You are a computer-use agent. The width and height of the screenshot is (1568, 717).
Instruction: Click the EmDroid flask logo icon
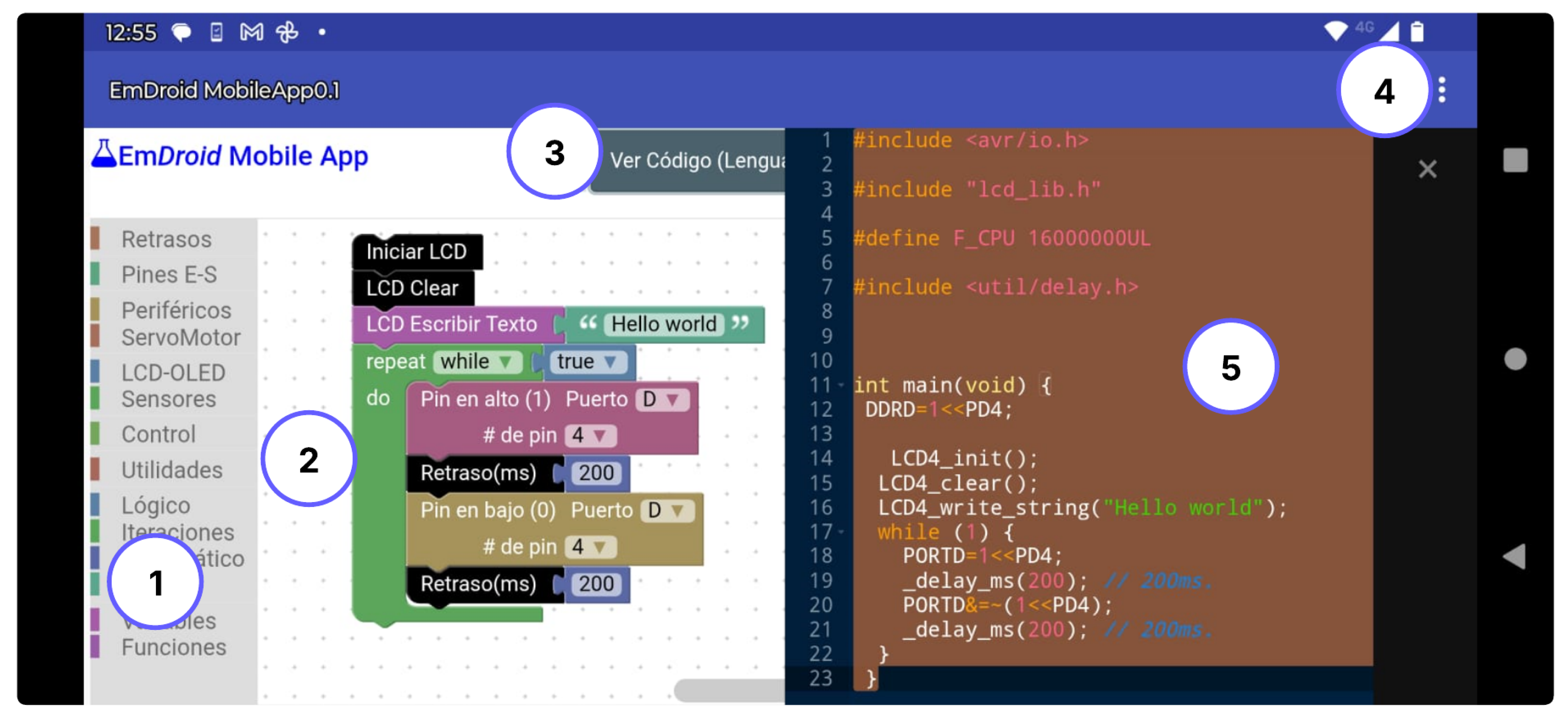[104, 154]
